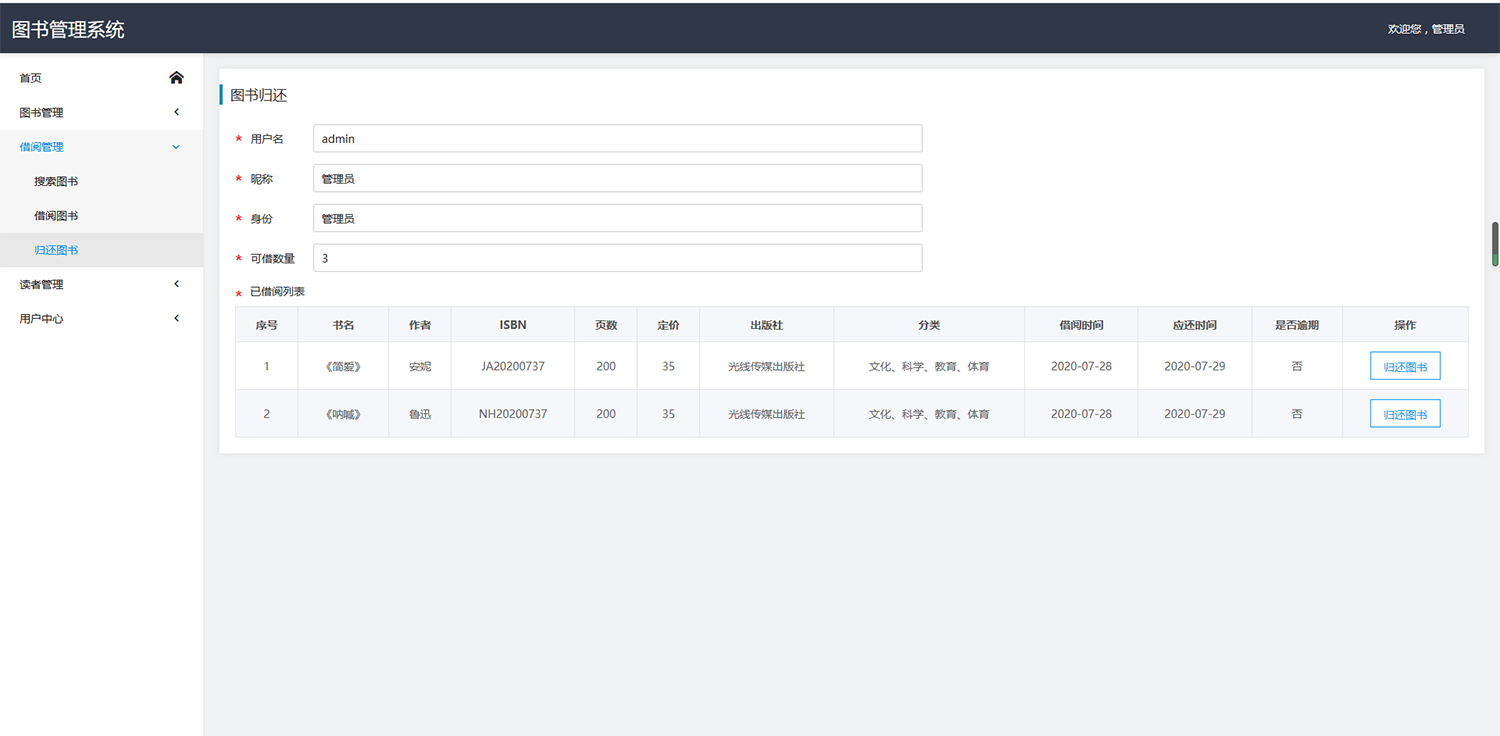The image size is (1500, 736).
Task: Click the 借阅时间 column header
Action: [x=1081, y=325]
